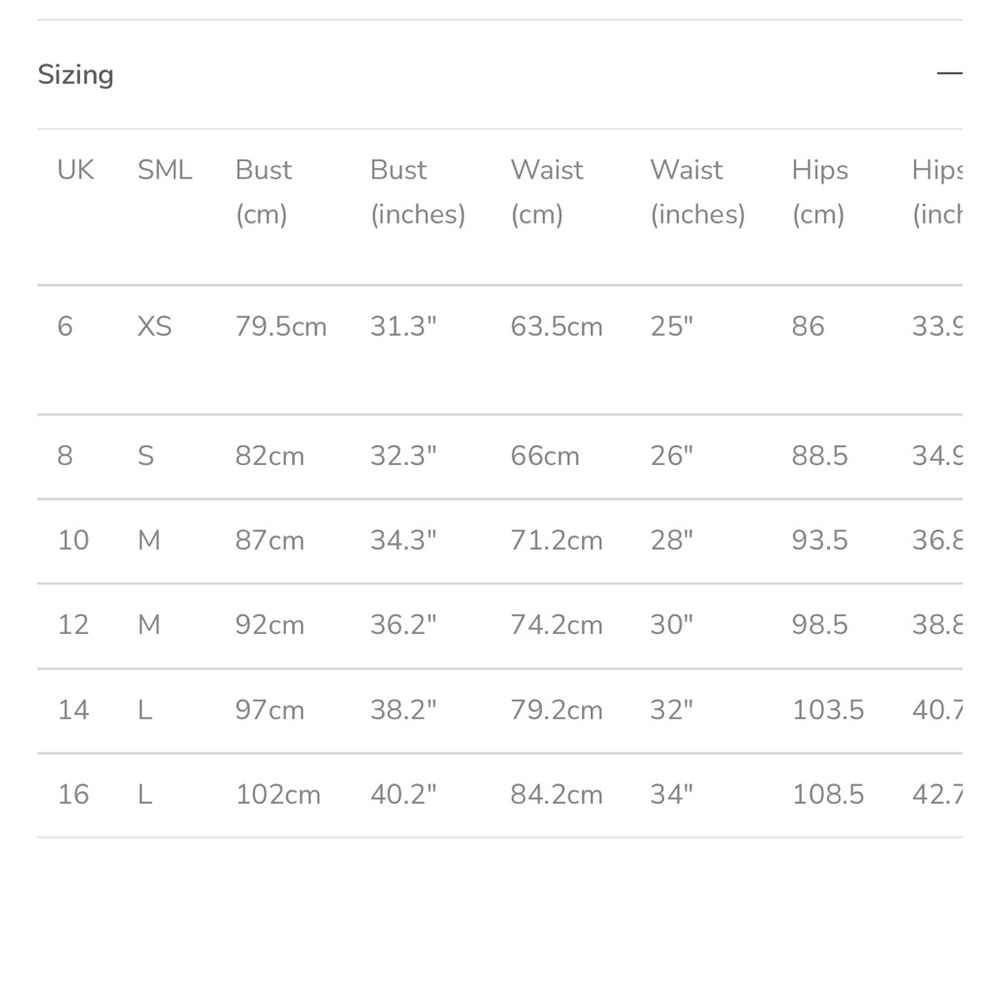1000x1000 pixels.
Task: Click the 82cm bust value
Action: click(270, 456)
